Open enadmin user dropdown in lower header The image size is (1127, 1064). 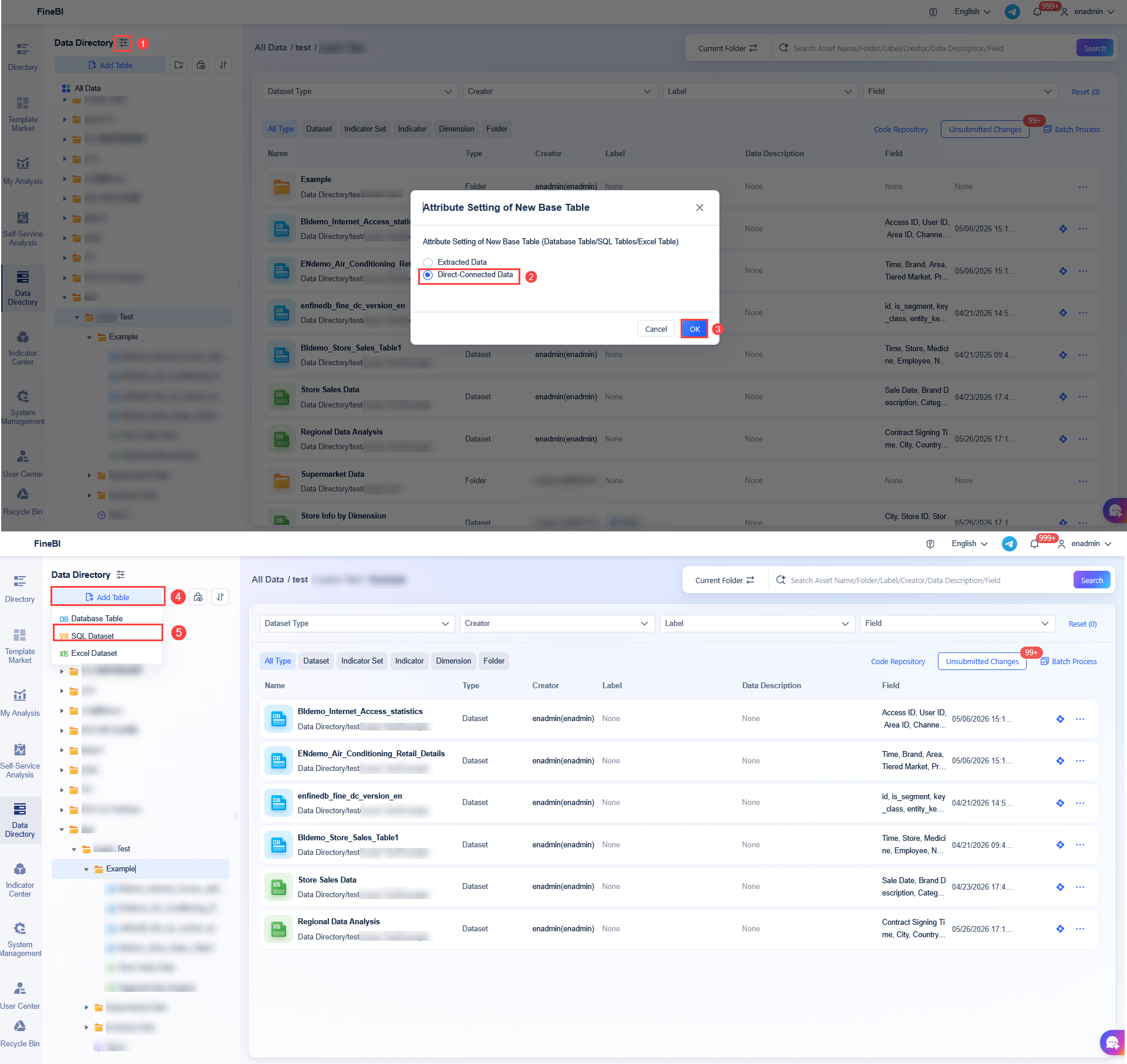(1085, 544)
